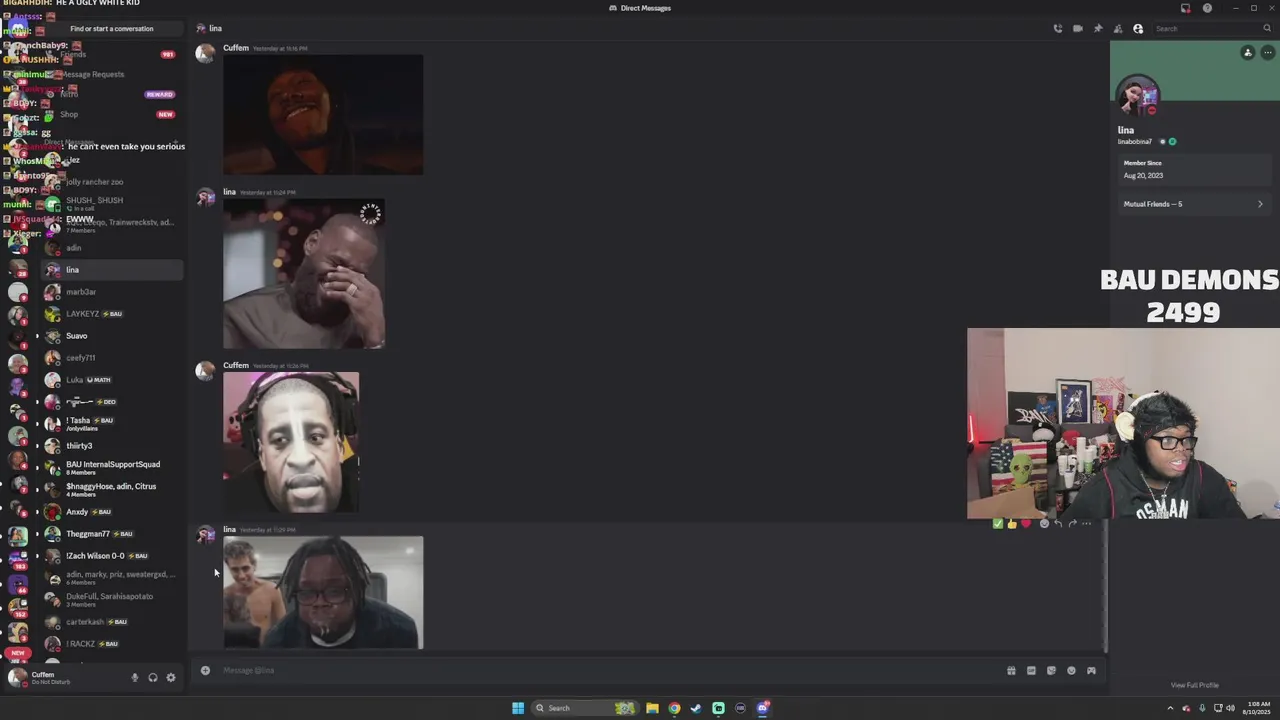
Task: Open the carterkash direct message
Action: (112, 622)
